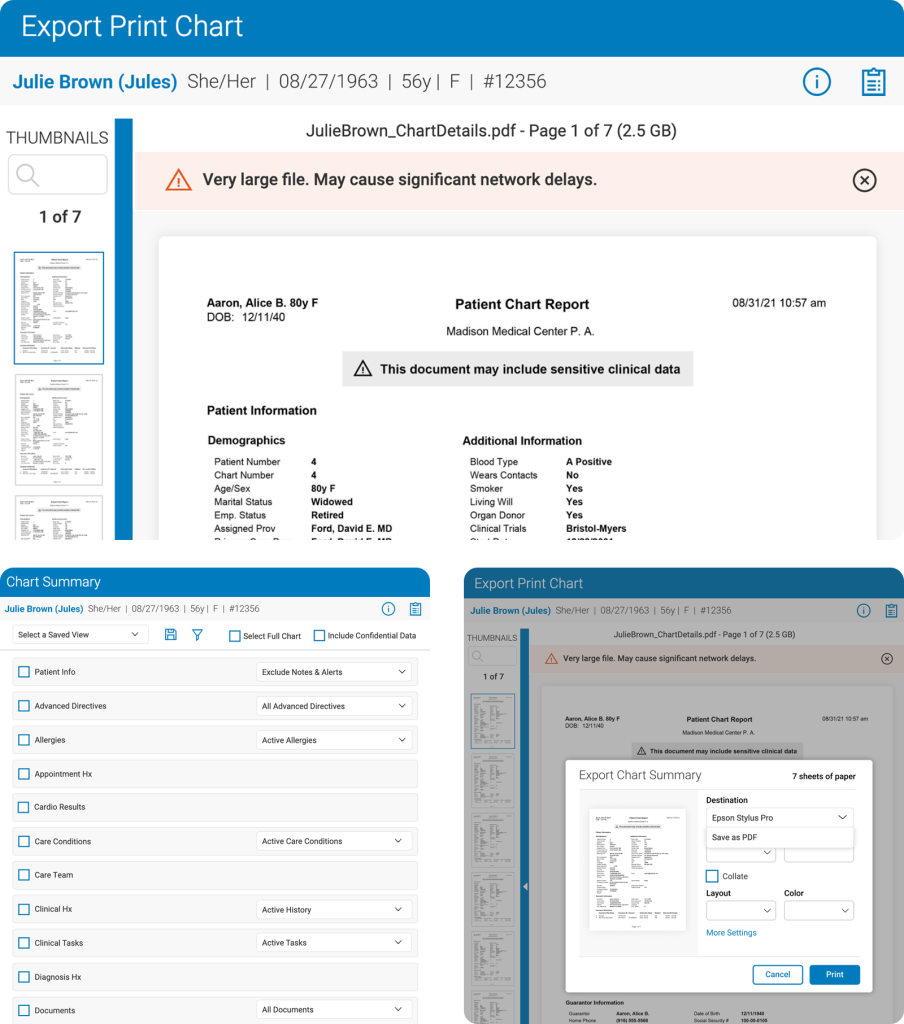Dismiss the large file warning in top panel
The height and width of the screenshot is (1024, 904).
[864, 180]
